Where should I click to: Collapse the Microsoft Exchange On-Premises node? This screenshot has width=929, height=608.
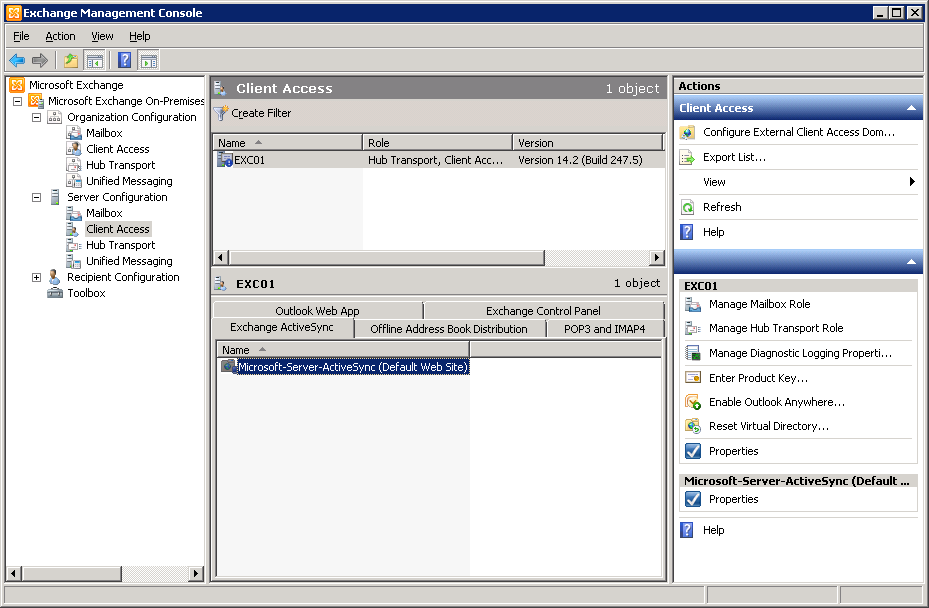18,101
